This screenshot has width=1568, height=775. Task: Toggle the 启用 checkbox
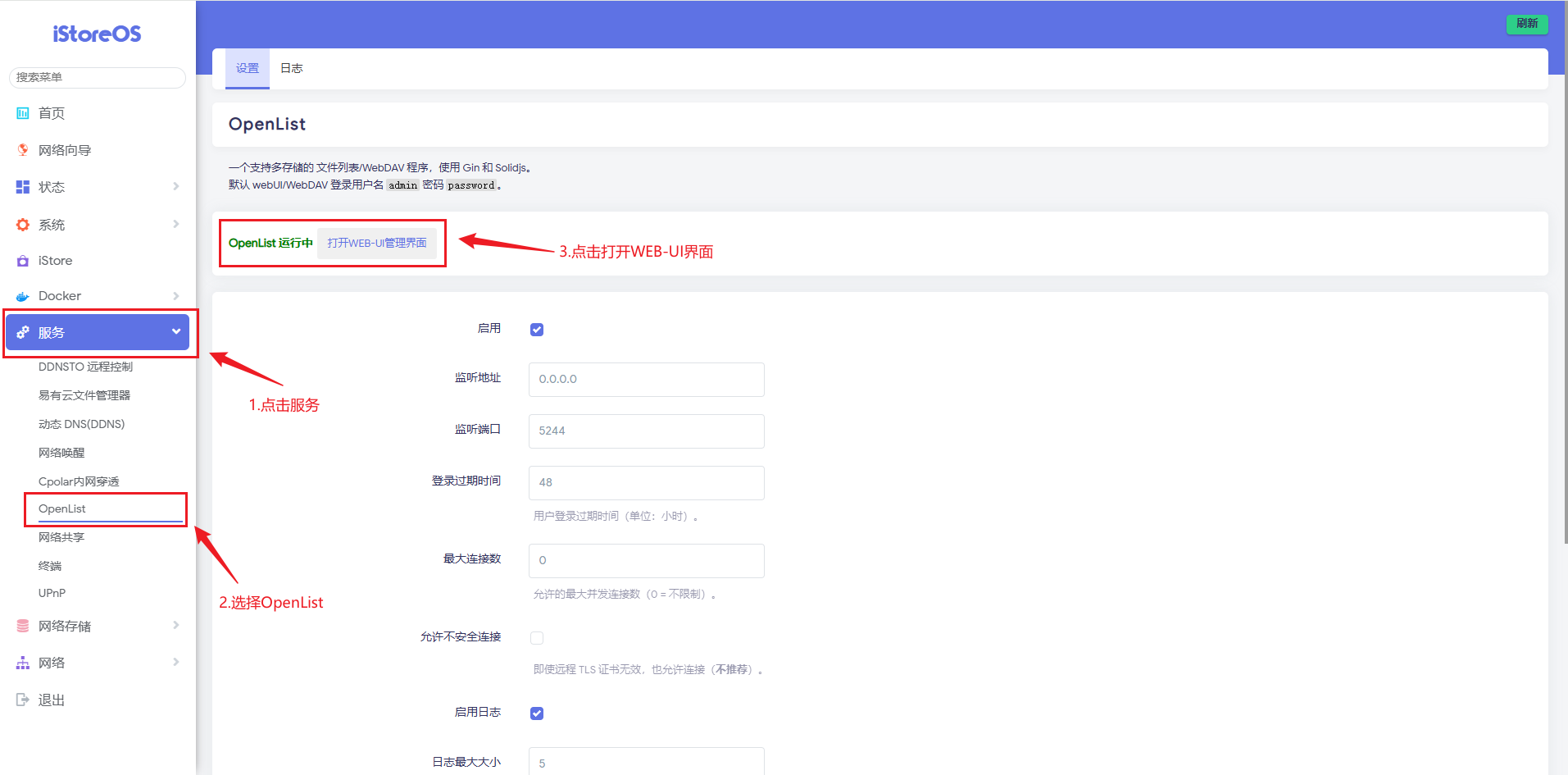pos(537,330)
